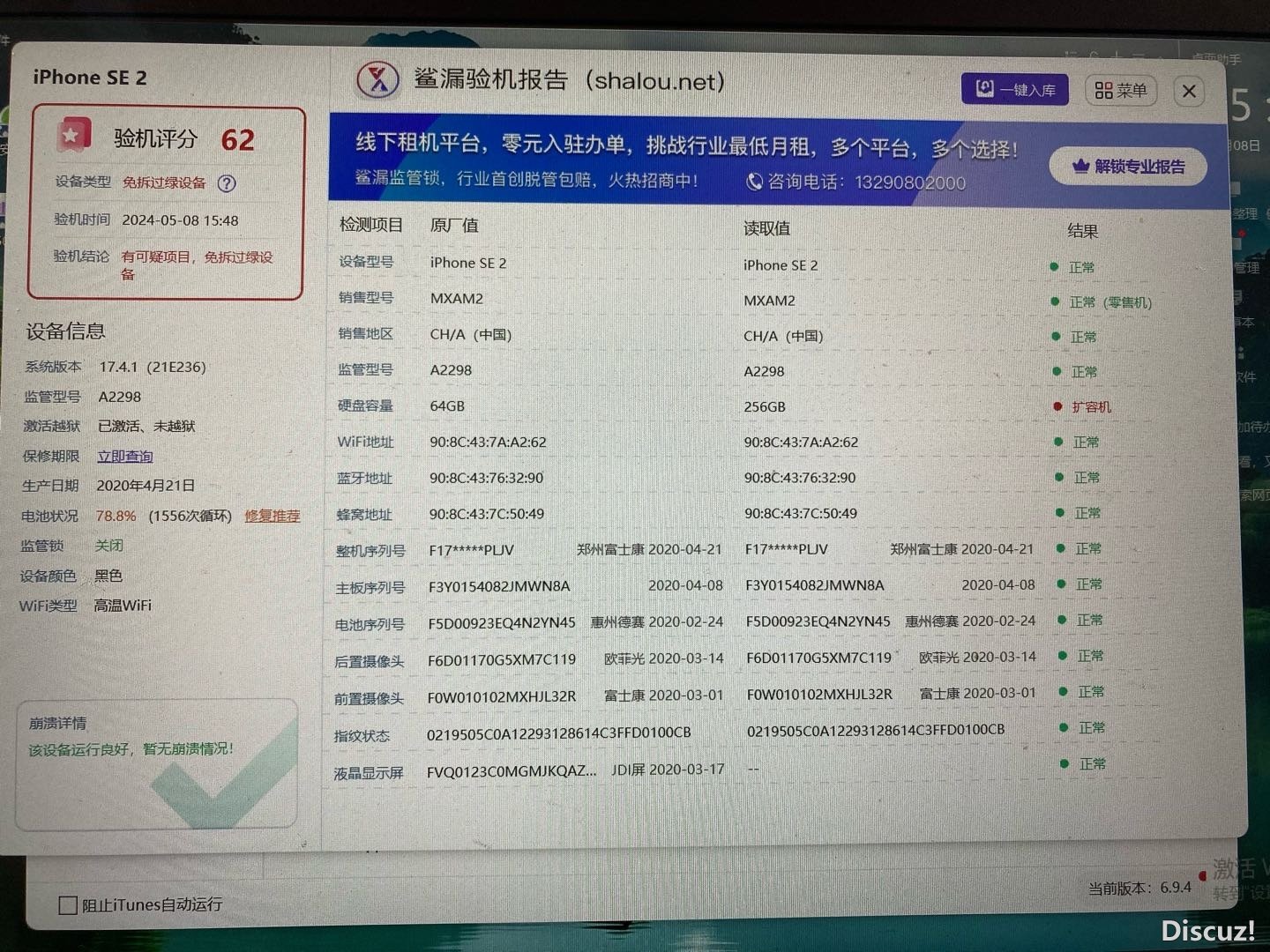The image size is (1270, 952).
Task: Select the device color 黑色
Action: click(108, 576)
